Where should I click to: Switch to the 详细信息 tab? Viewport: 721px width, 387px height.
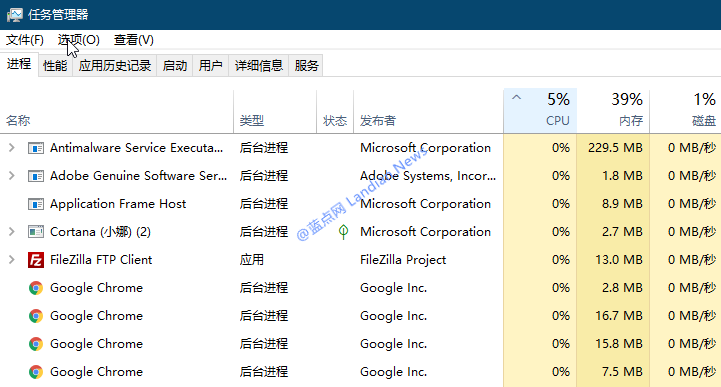(259, 66)
